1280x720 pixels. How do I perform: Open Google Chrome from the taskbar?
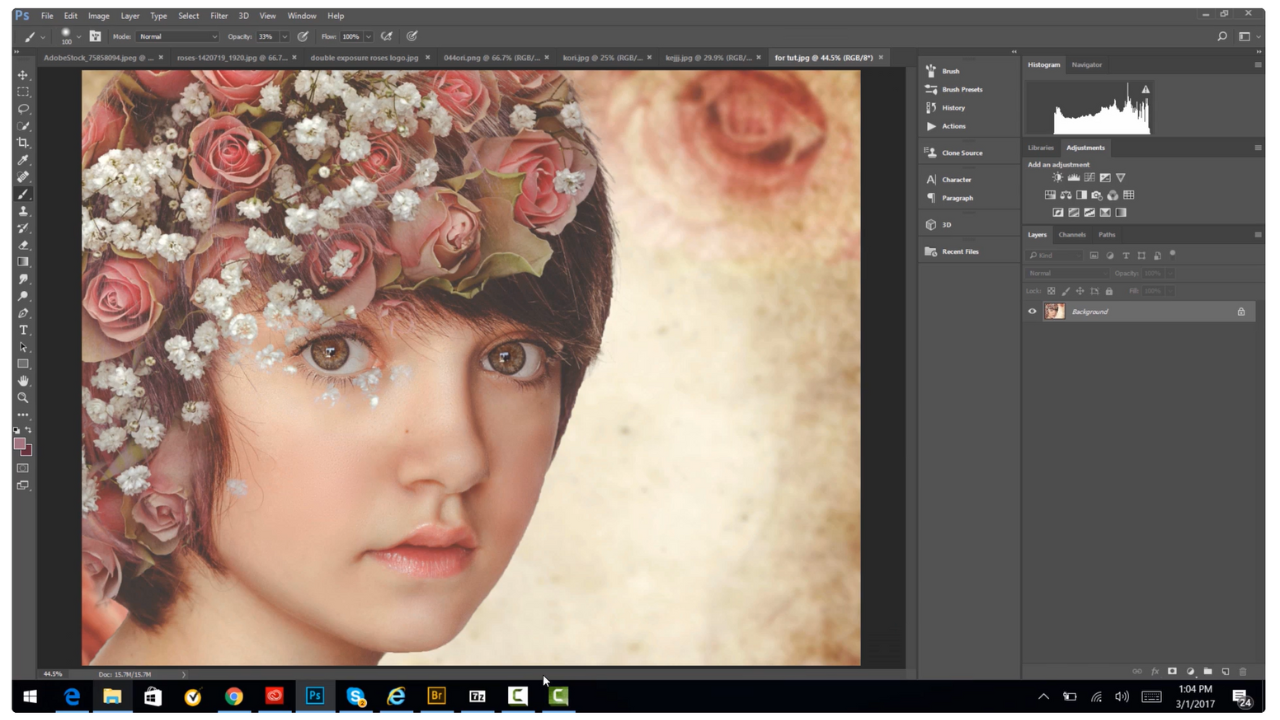[234, 696]
